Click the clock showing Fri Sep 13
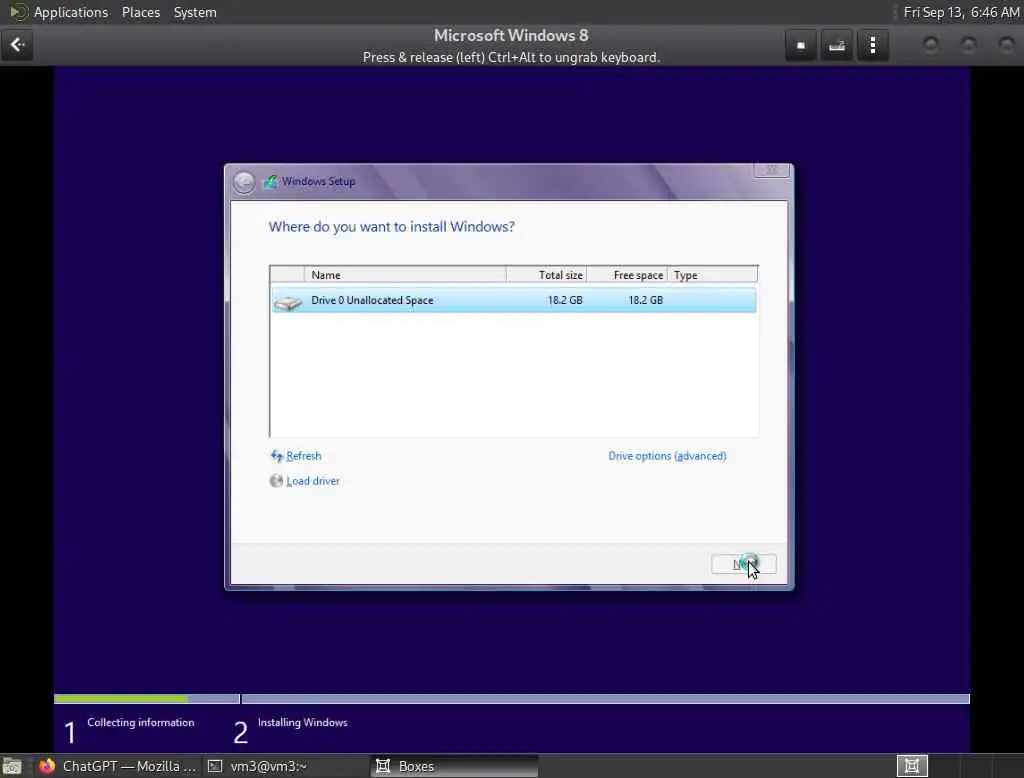1024x778 pixels. pyautogui.click(x=961, y=12)
